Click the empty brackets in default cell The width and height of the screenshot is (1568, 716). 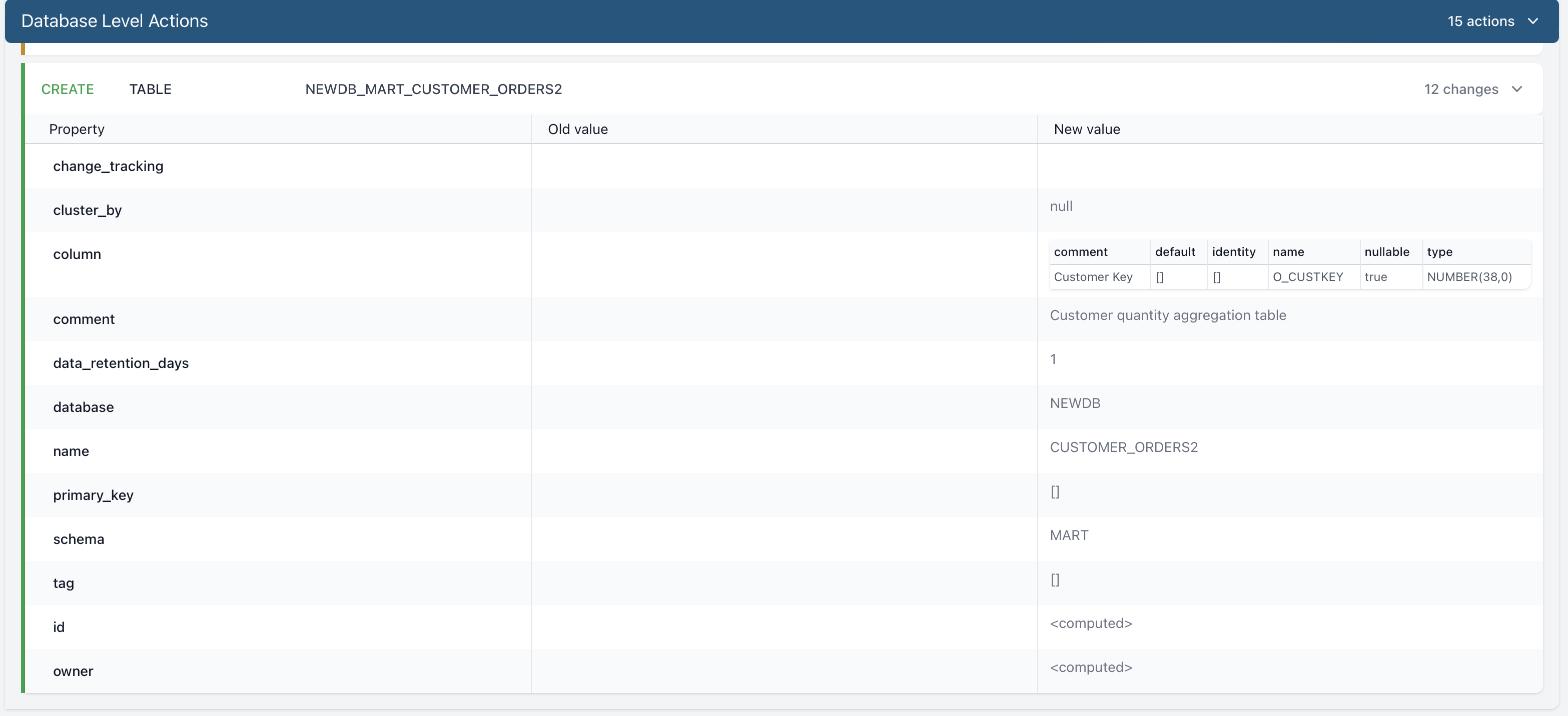(1160, 277)
